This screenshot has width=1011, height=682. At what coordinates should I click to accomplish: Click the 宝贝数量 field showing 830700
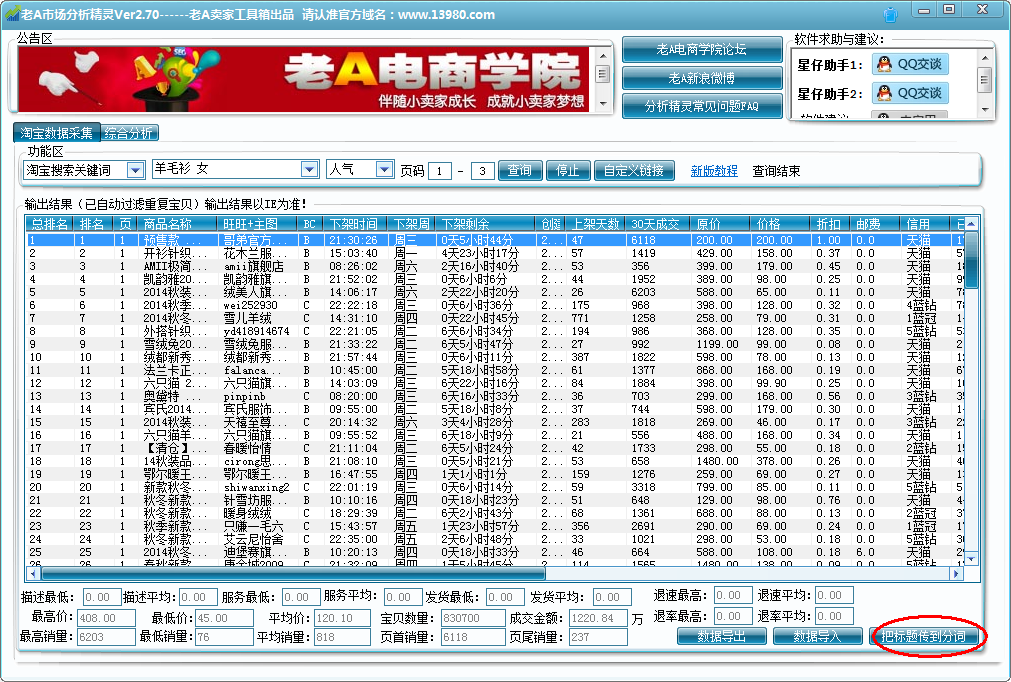(473, 618)
